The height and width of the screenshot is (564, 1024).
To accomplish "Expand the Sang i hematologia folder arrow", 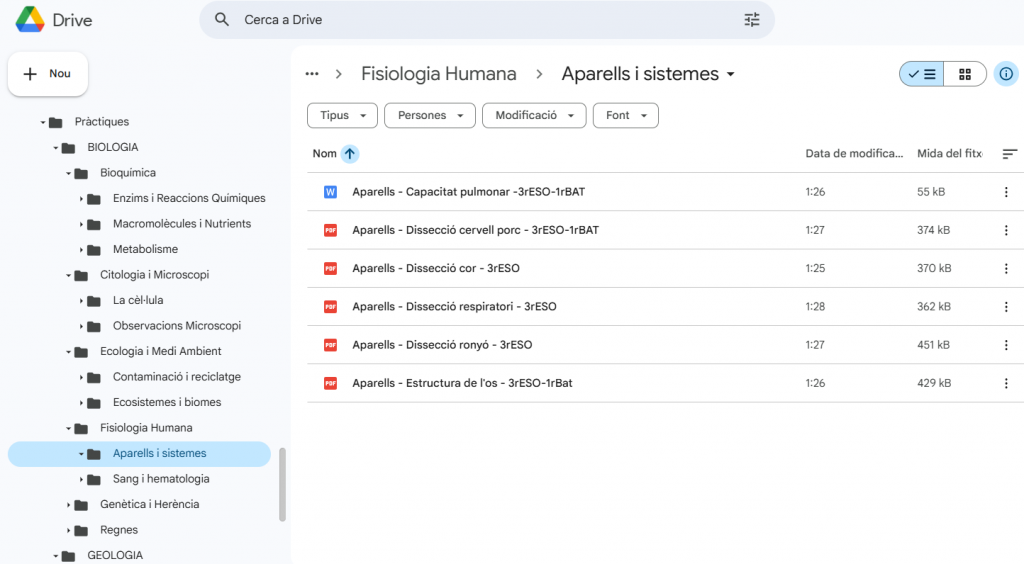I will [x=81, y=480].
